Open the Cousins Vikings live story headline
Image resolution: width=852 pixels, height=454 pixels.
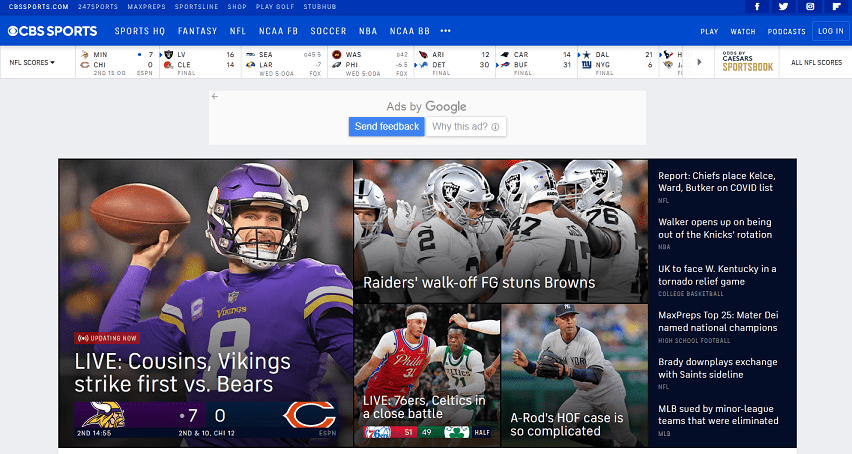click(x=182, y=373)
